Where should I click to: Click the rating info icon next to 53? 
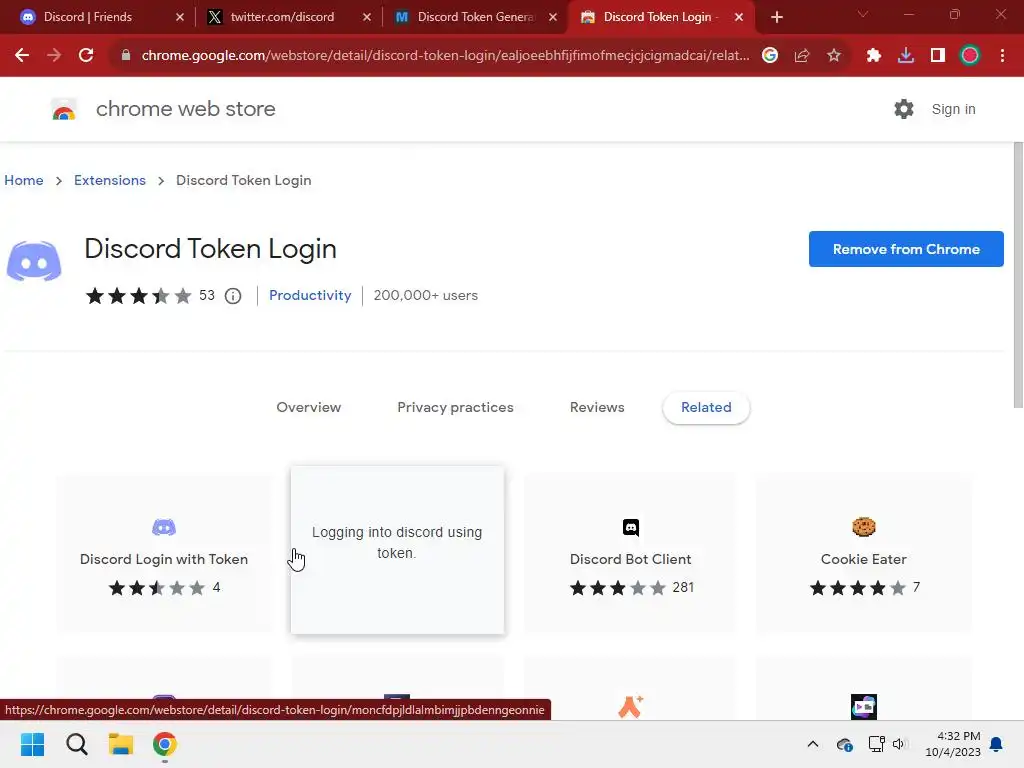coord(233,296)
